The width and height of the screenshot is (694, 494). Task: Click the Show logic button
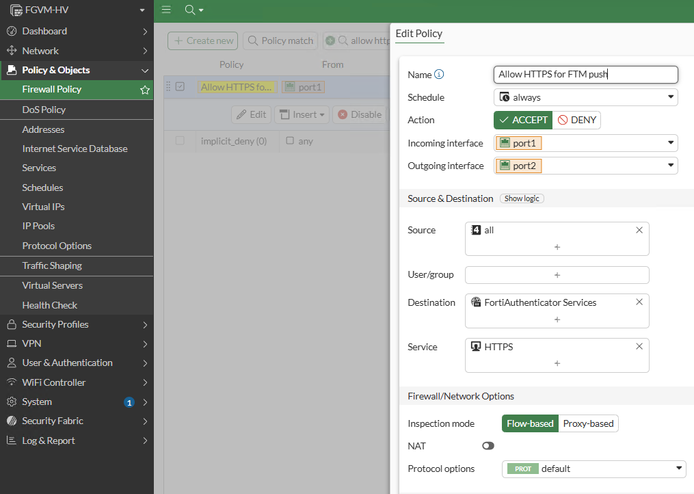pyautogui.click(x=522, y=199)
